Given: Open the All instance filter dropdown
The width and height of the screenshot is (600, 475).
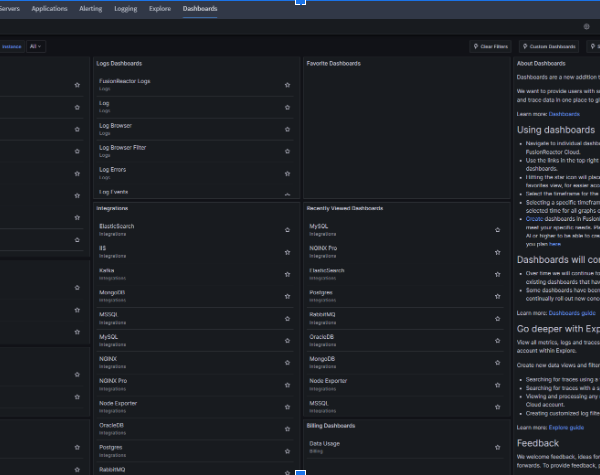Looking at the screenshot, I should click(36, 46).
